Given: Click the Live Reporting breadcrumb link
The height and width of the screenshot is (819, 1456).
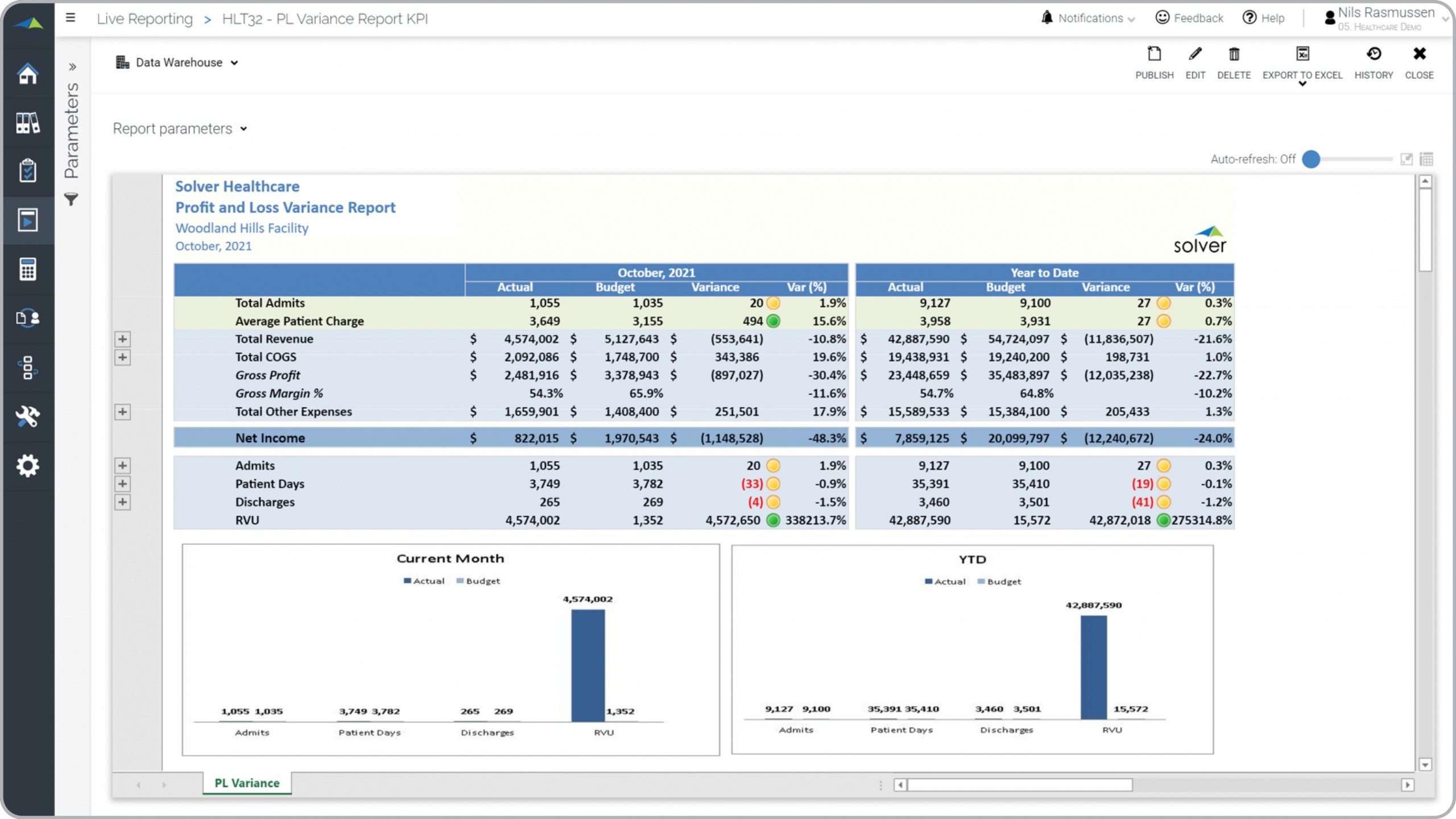Looking at the screenshot, I should pos(144,19).
